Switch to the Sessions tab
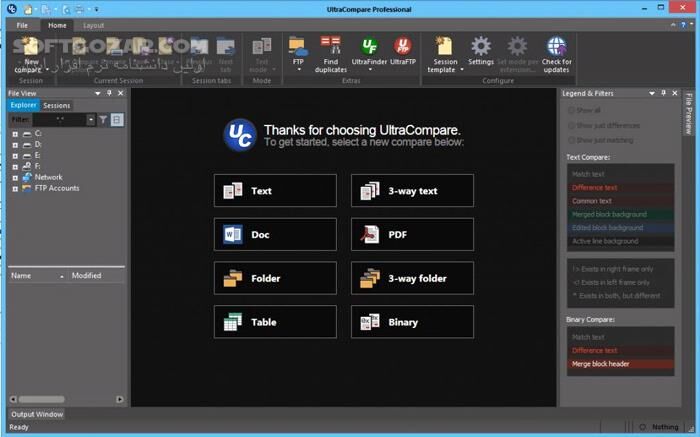Screen dimensions: 700x437 tap(56, 105)
